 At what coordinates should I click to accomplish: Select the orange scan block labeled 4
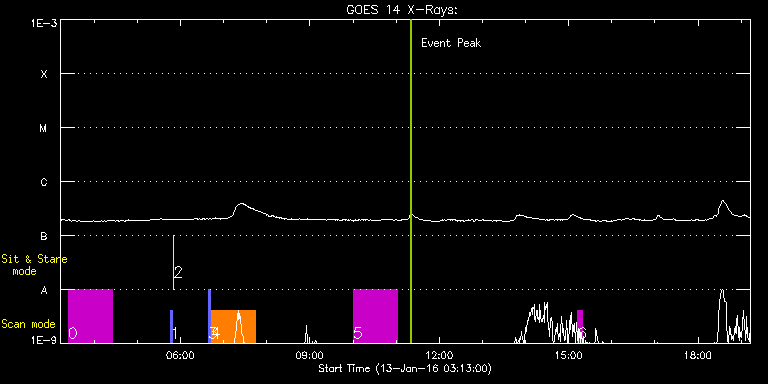234,326
